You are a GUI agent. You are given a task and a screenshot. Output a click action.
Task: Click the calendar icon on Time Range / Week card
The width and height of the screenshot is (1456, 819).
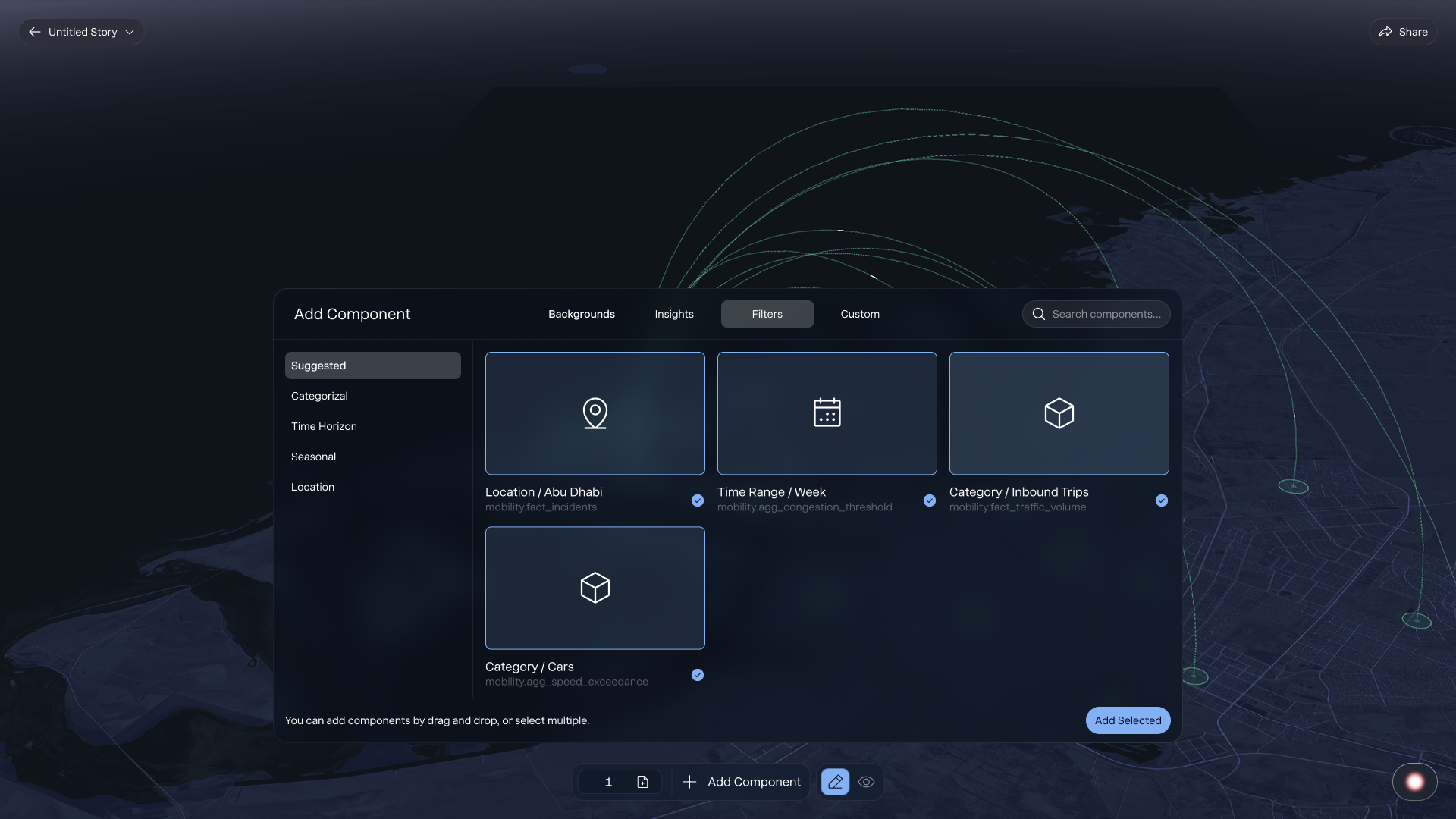827,413
